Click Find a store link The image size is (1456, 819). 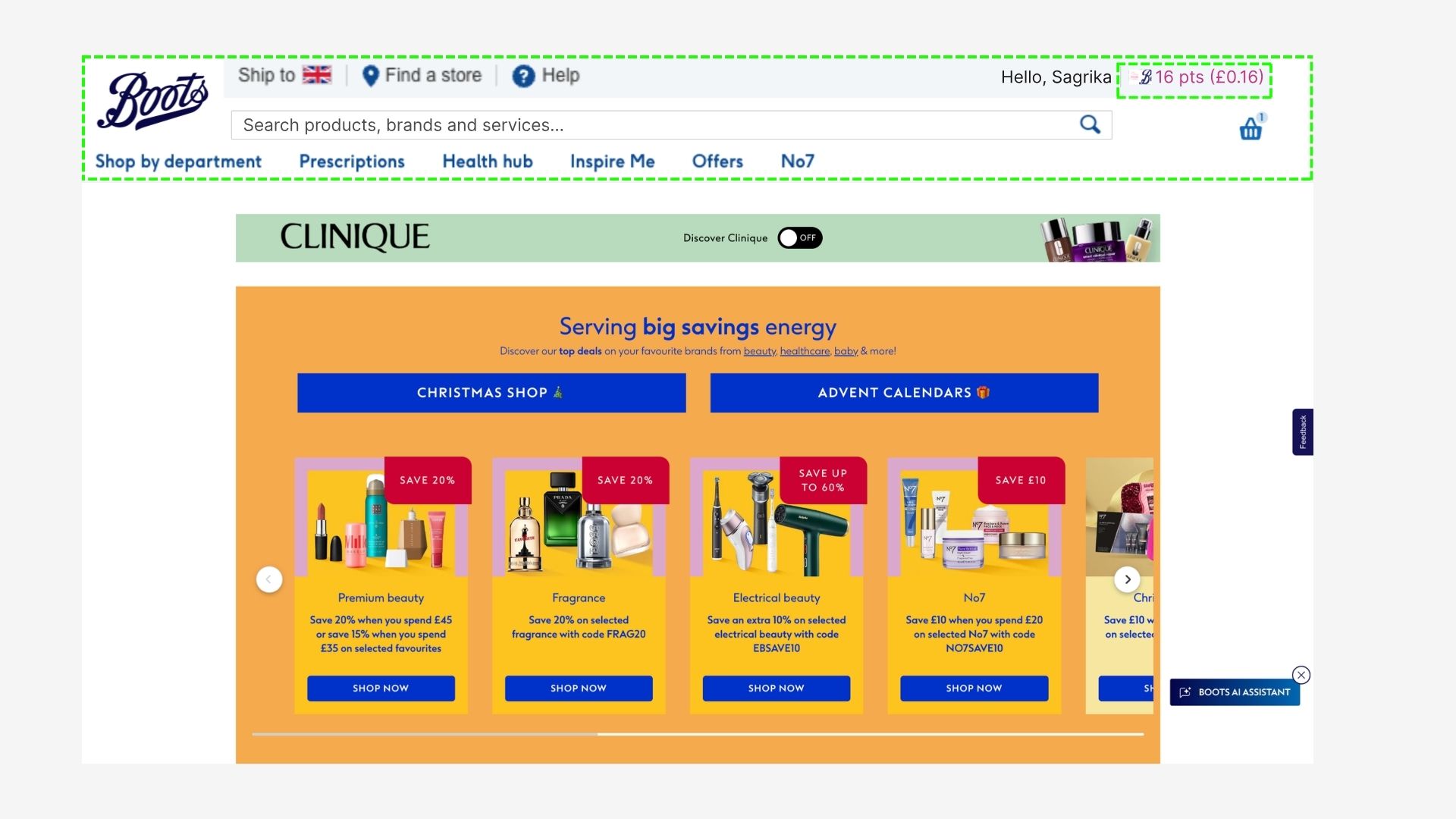(x=433, y=75)
